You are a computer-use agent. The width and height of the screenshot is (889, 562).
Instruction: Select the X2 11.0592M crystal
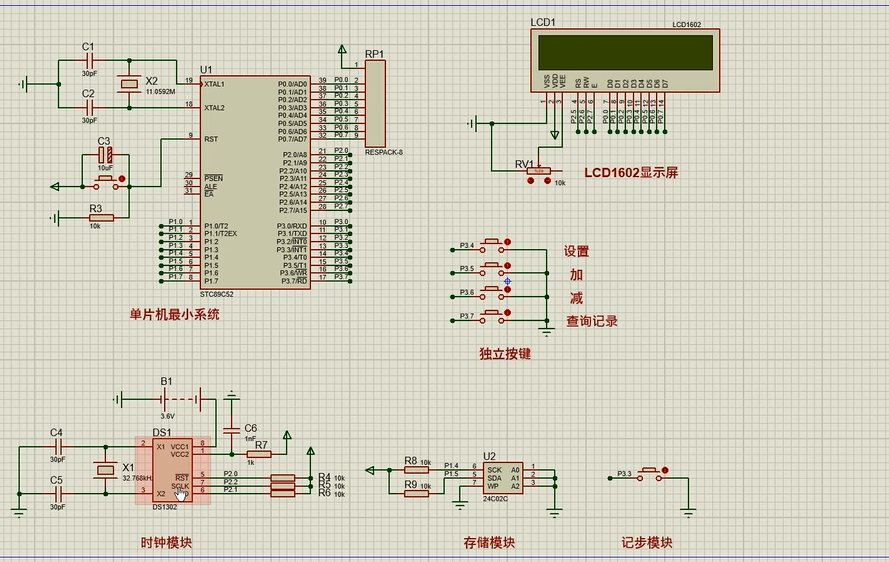[129, 84]
